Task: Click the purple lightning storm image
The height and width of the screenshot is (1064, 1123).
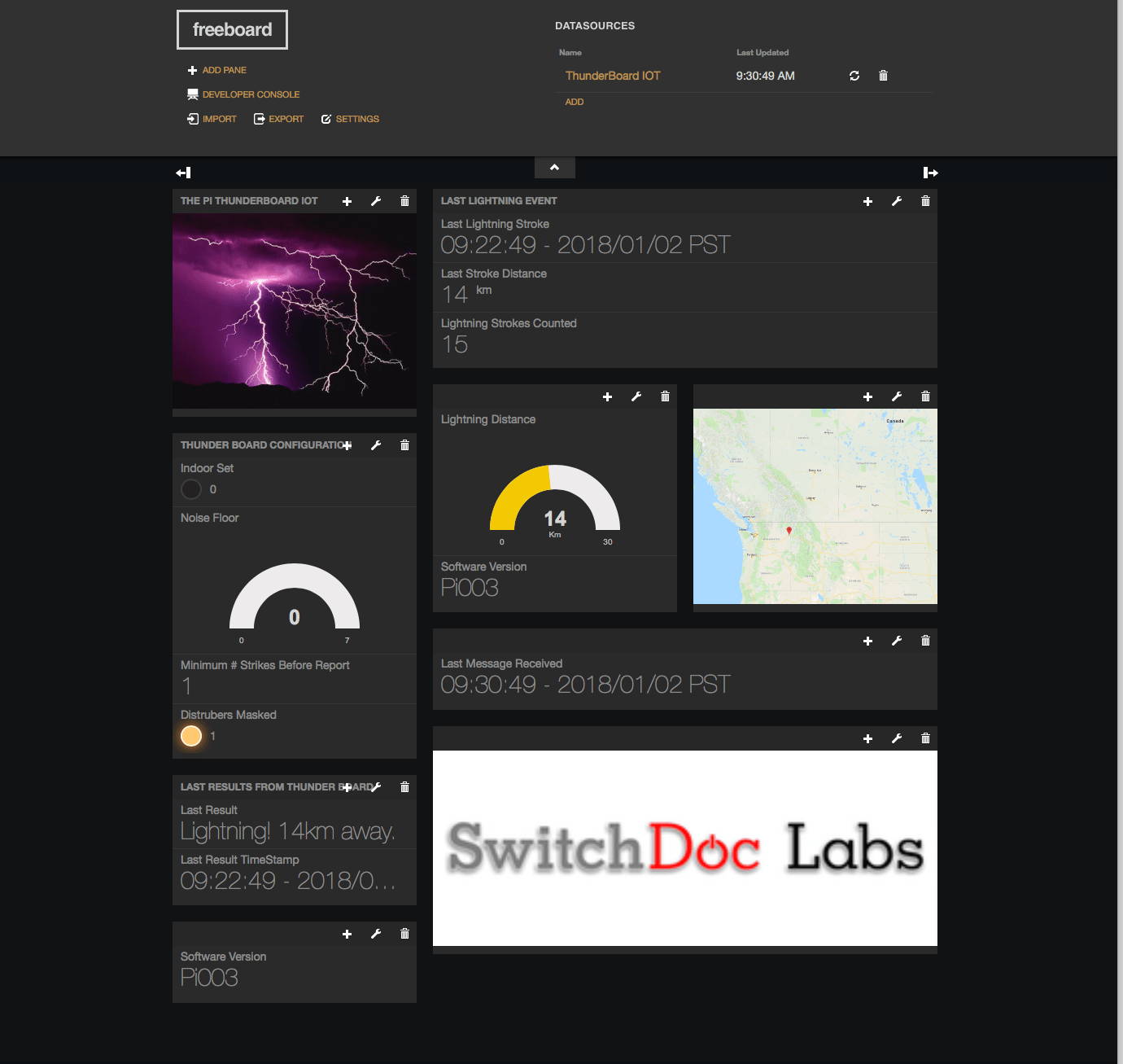Action: point(295,311)
